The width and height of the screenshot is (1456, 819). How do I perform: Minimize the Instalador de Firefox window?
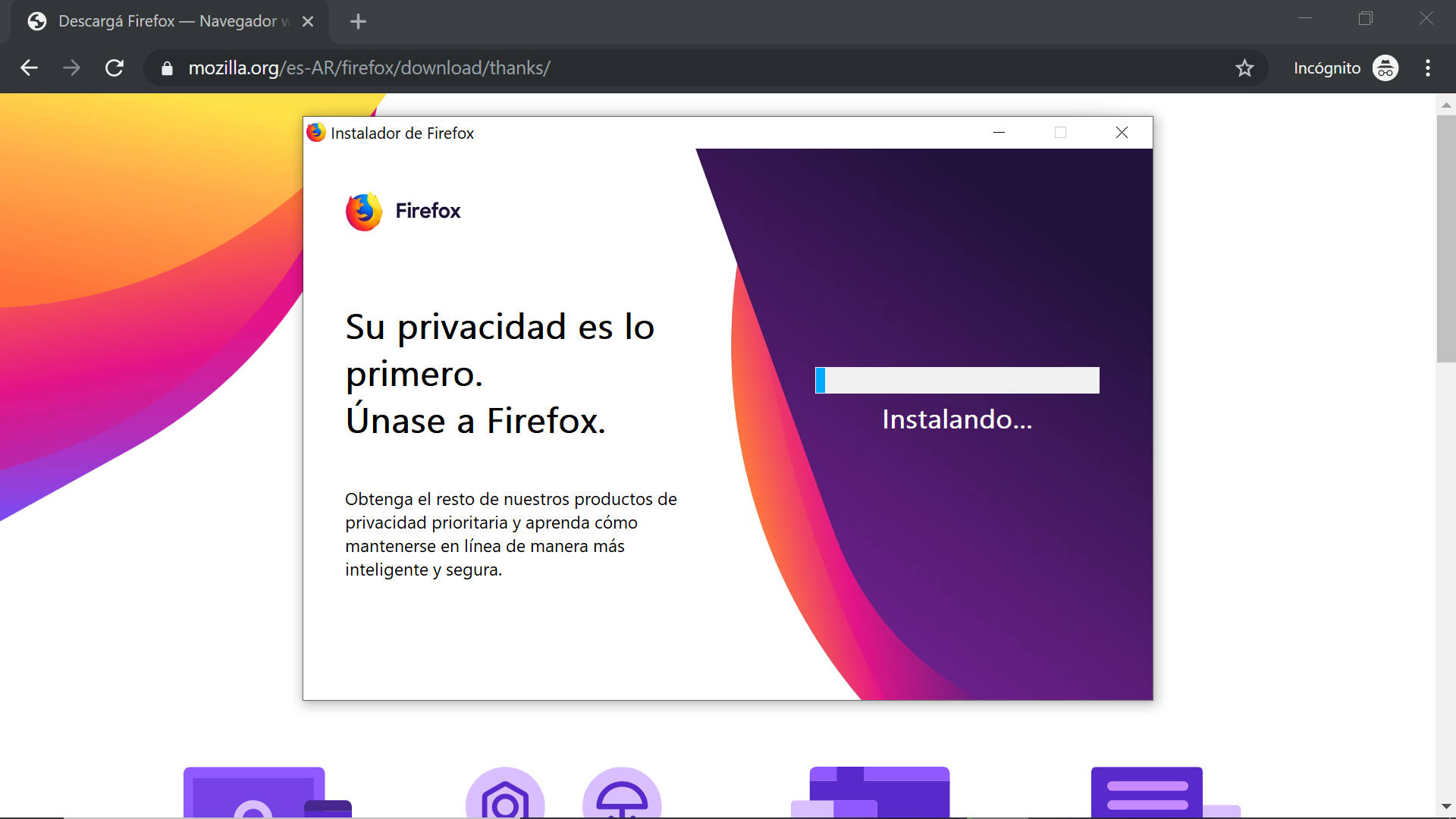(x=999, y=133)
